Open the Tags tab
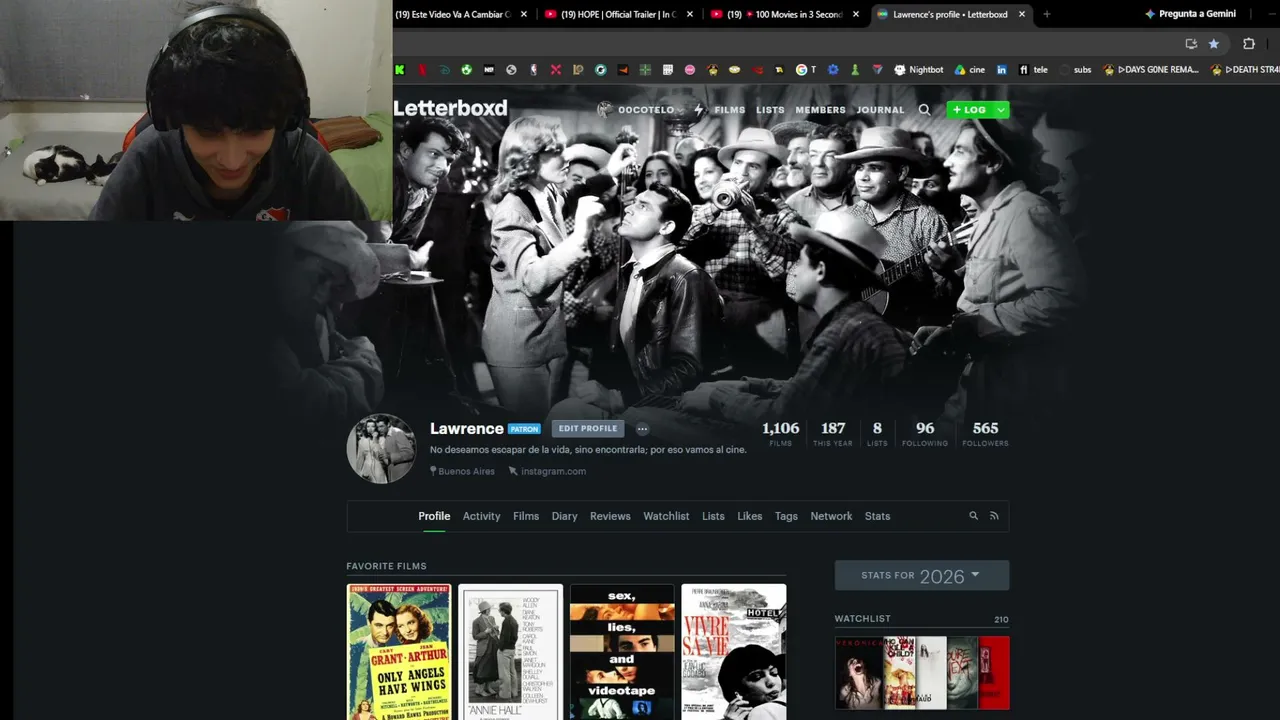This screenshot has width=1280, height=720. (786, 516)
